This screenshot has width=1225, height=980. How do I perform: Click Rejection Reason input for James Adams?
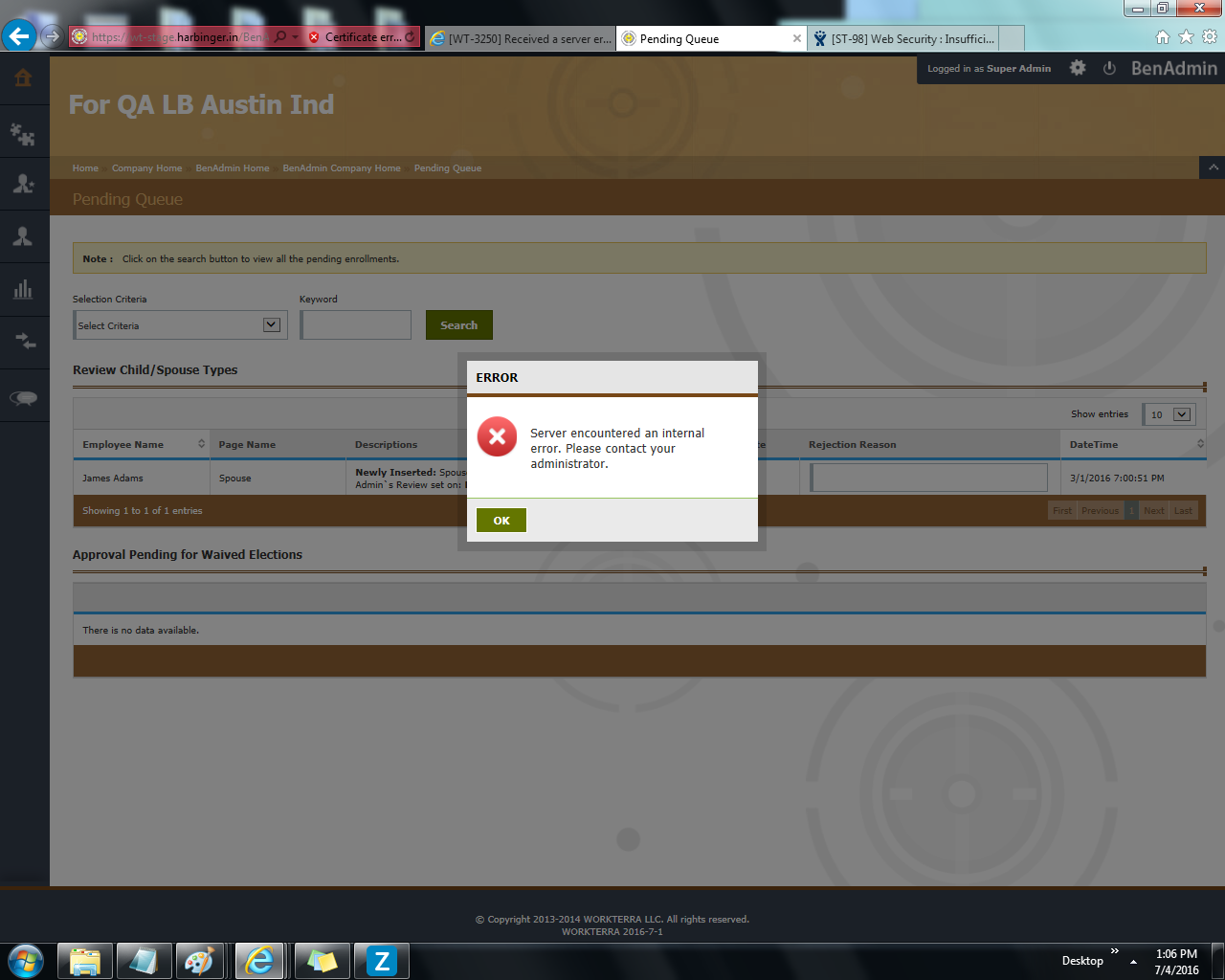pyautogui.click(x=928, y=478)
